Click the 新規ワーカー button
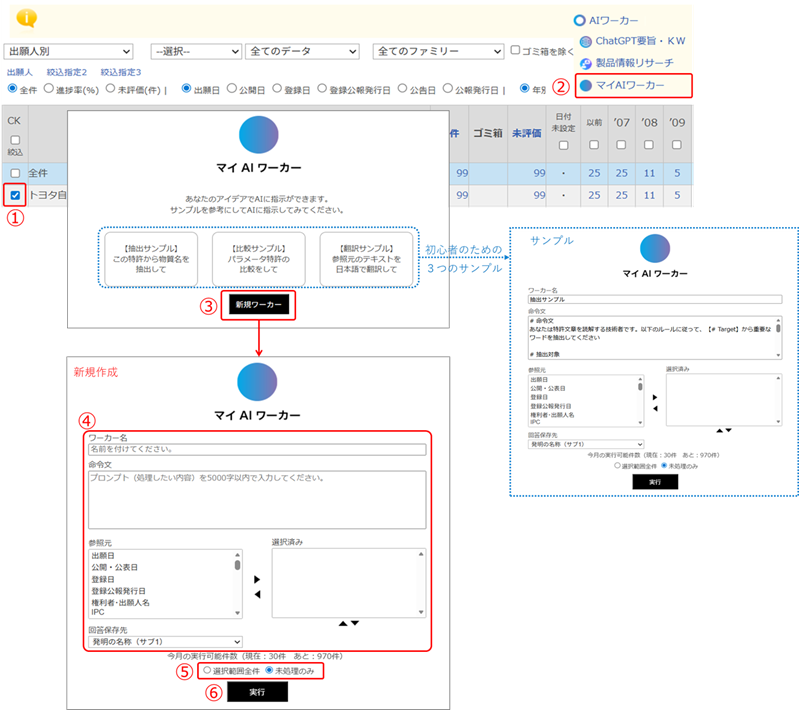 click(260, 305)
